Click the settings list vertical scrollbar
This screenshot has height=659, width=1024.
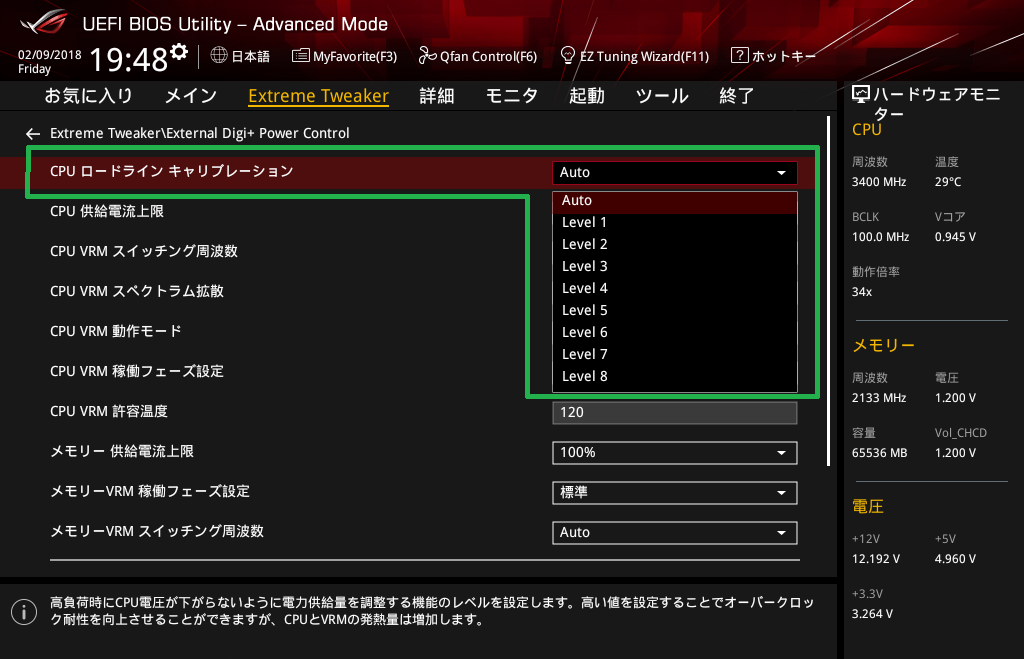tap(829, 291)
